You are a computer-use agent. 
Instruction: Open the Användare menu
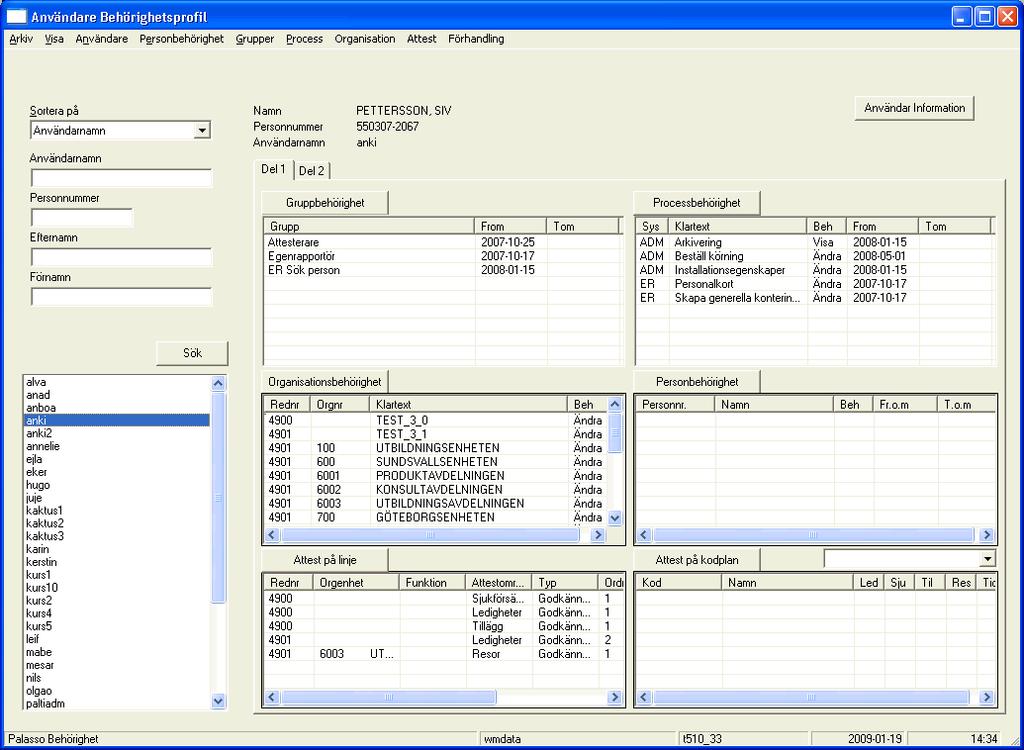101,39
